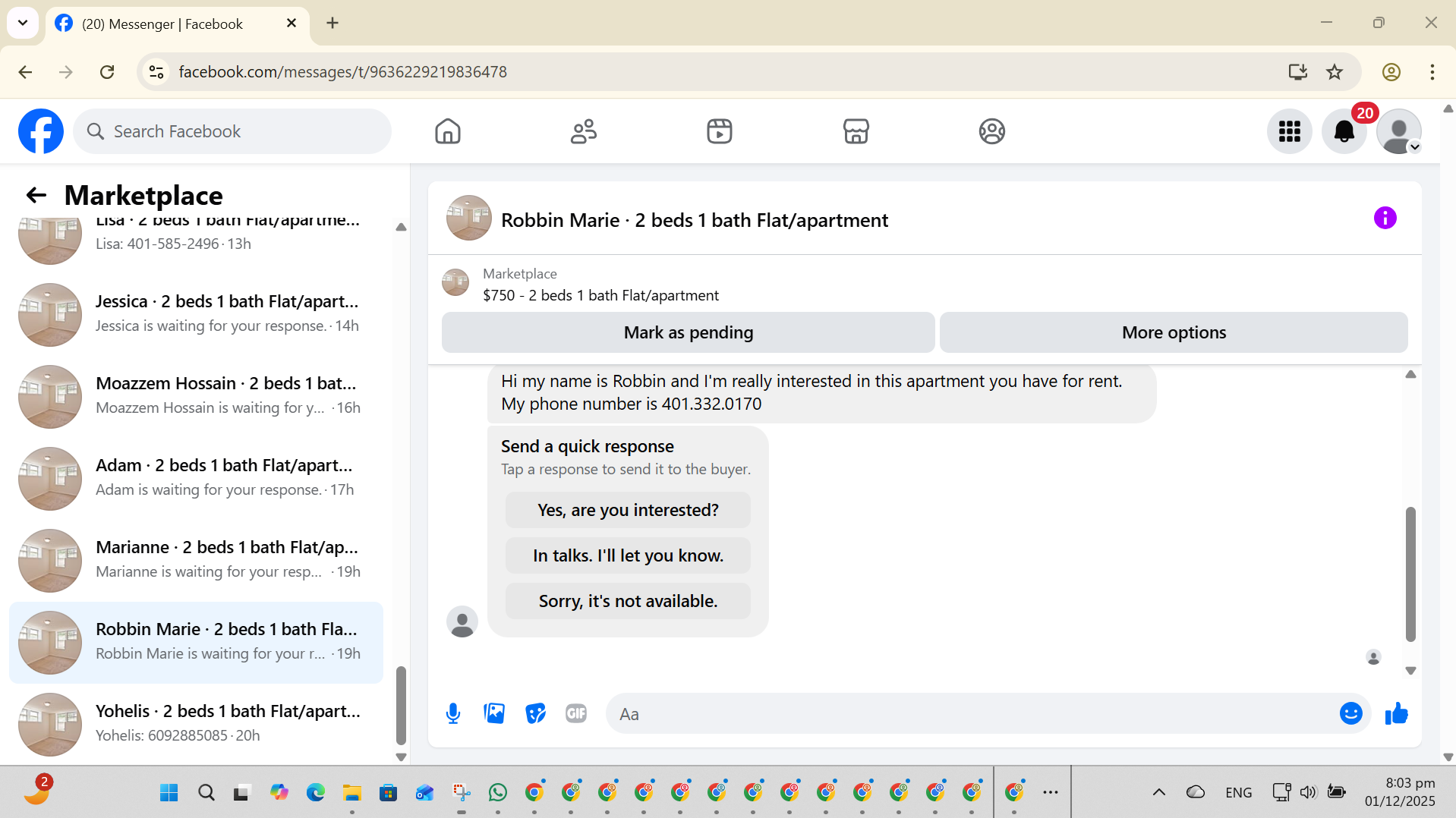
Task: Open volume control in system tray
Action: coord(1308,792)
